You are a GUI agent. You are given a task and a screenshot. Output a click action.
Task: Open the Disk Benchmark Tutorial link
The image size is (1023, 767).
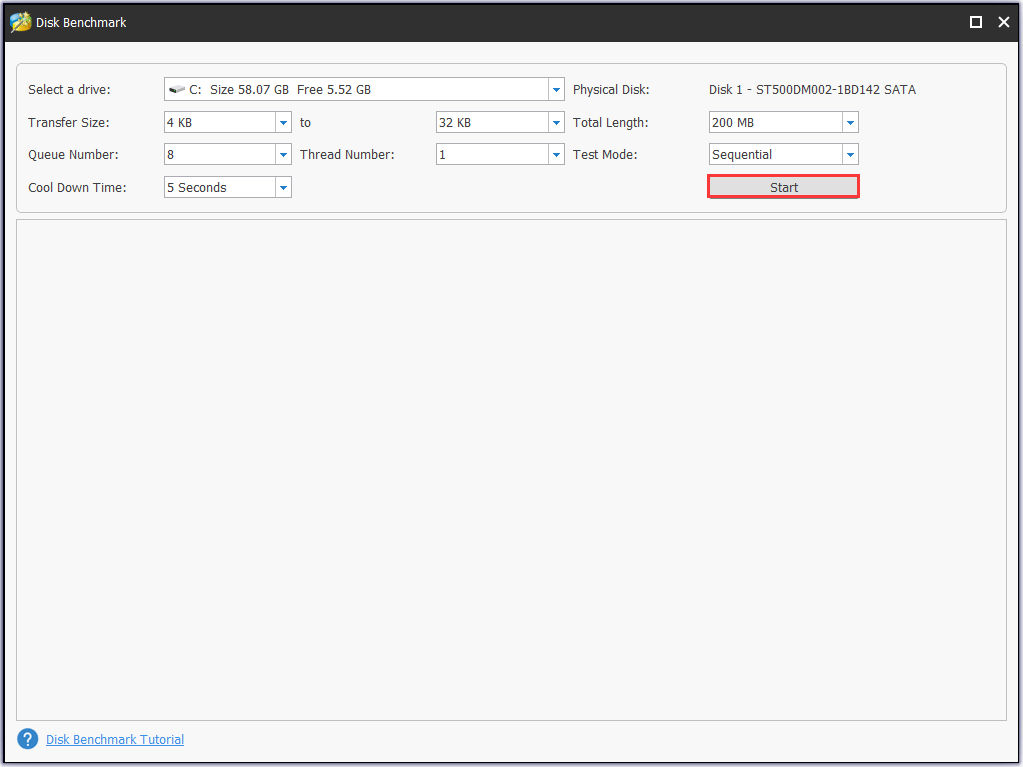pyautogui.click(x=115, y=740)
